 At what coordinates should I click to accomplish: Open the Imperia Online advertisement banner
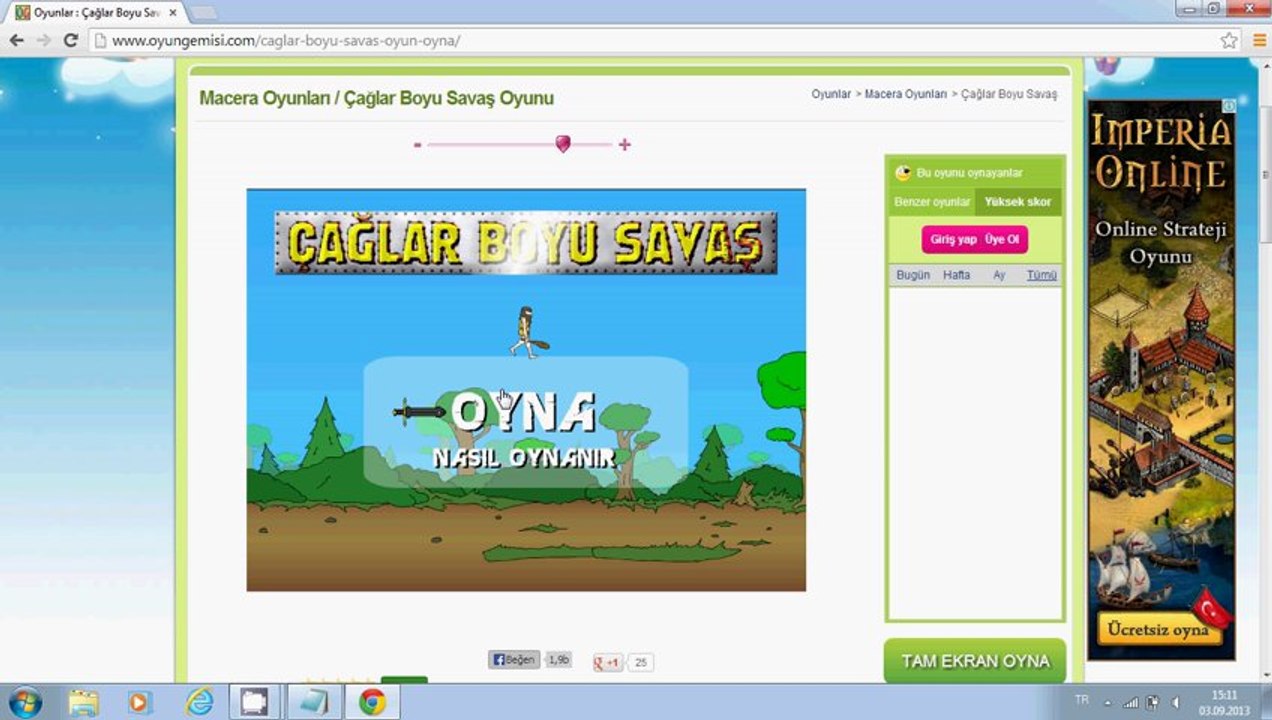tap(1161, 380)
